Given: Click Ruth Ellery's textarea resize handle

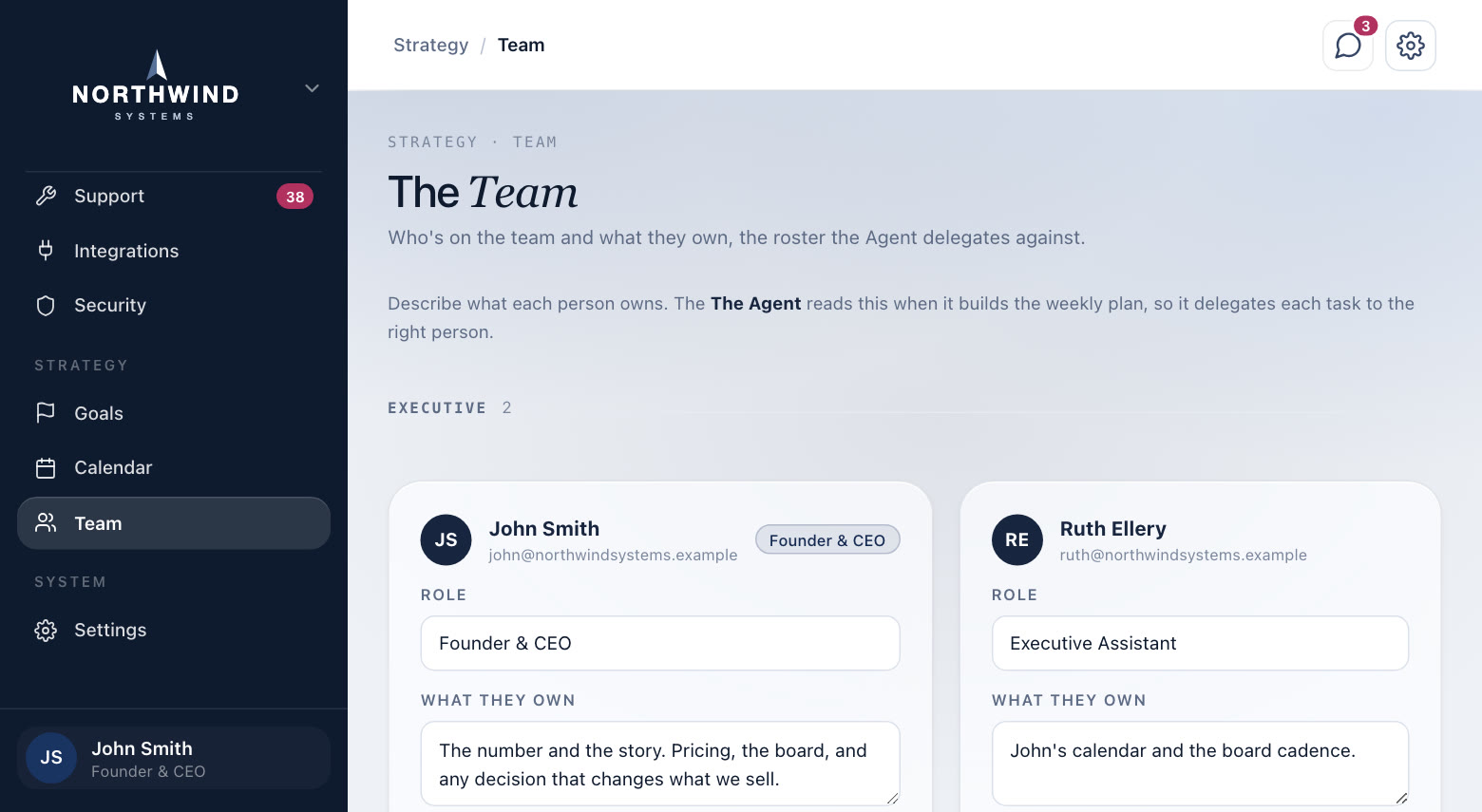Looking at the screenshot, I should pos(1401,798).
